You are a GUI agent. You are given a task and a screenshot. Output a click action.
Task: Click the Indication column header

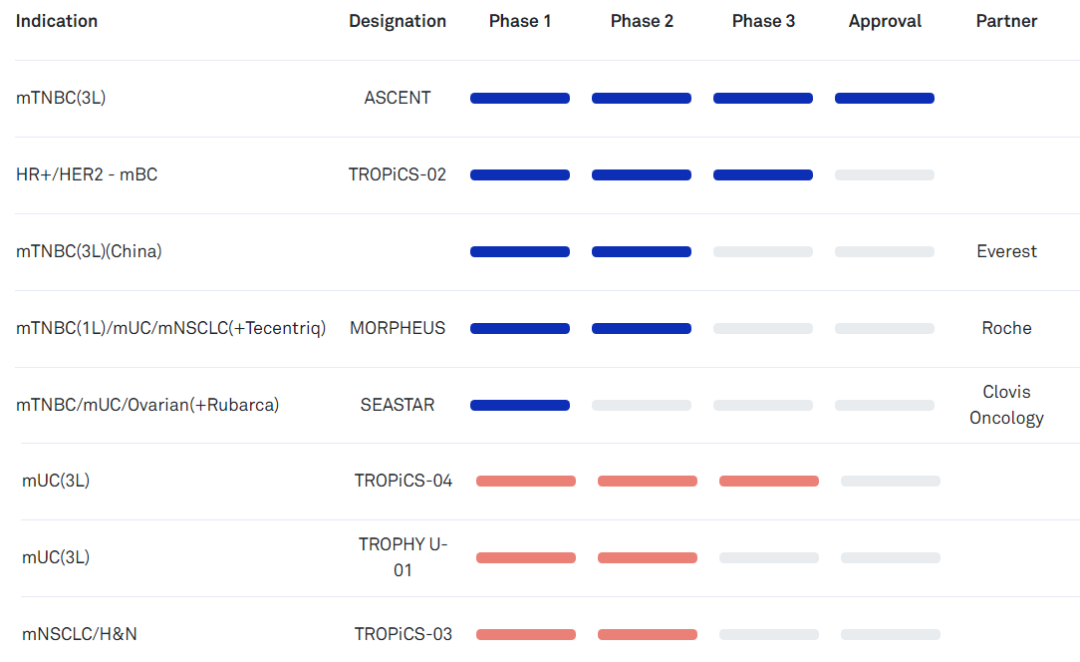tap(57, 21)
